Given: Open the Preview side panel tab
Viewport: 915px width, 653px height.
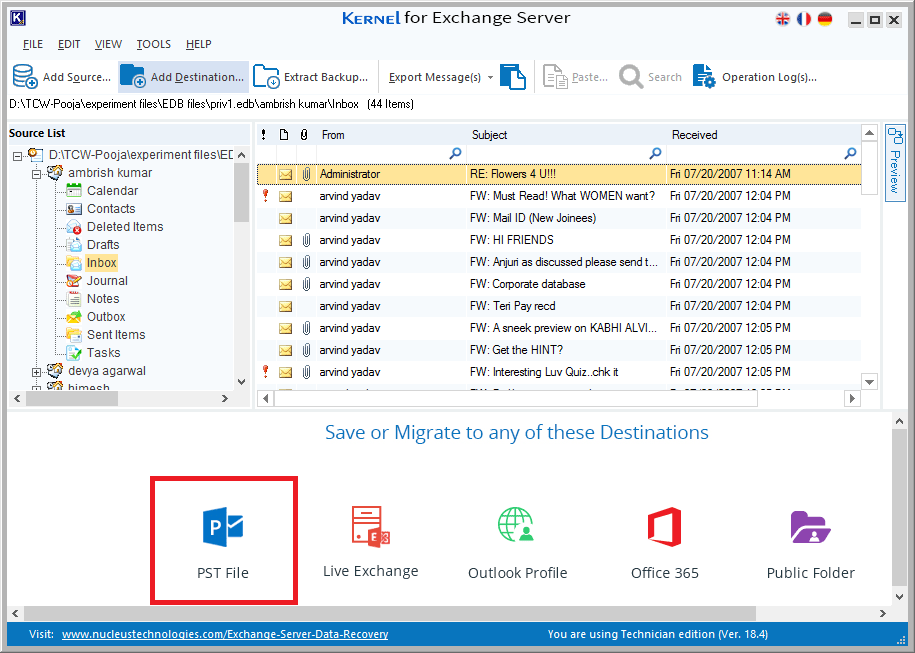Looking at the screenshot, I should 895,163.
